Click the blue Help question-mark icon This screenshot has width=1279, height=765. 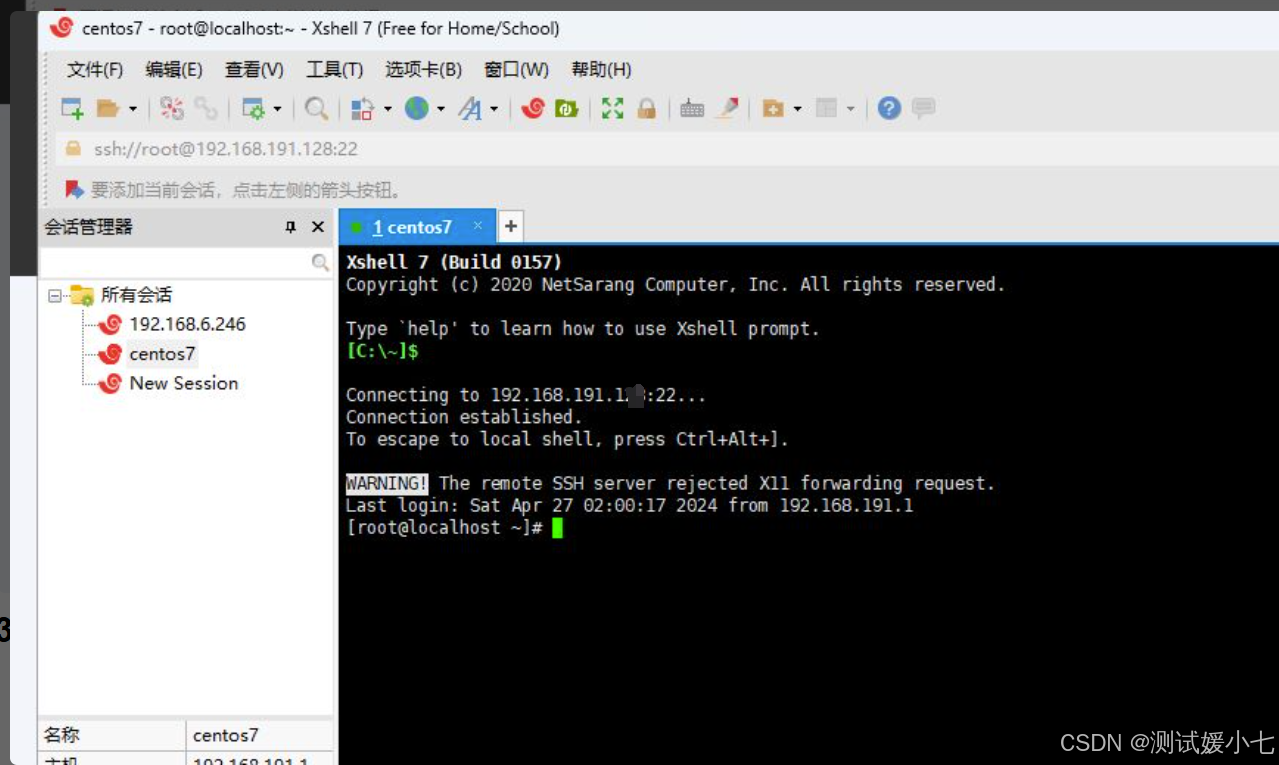889,109
